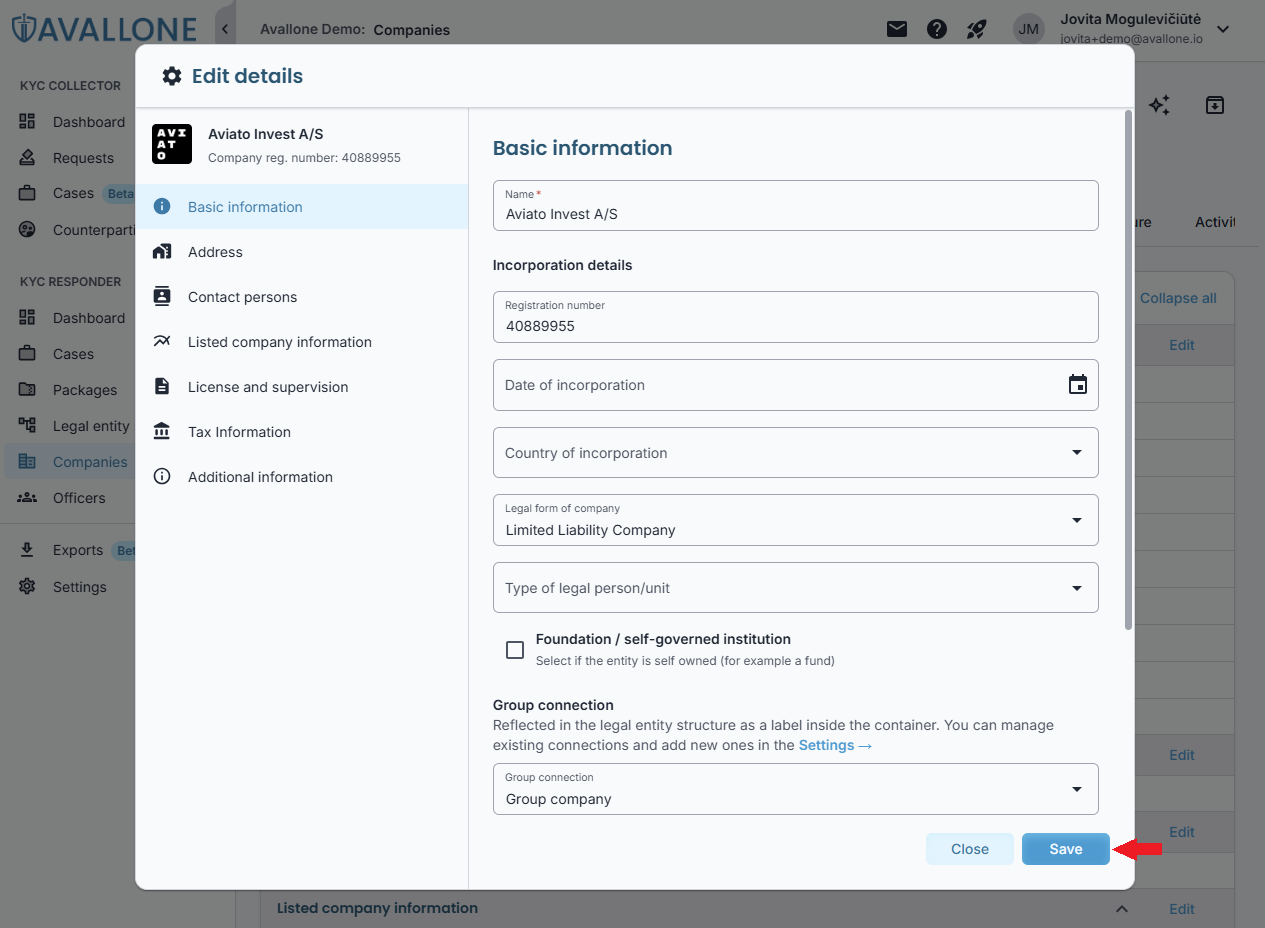Open the AI sparkle icon
1265x928 pixels.
point(1159,105)
